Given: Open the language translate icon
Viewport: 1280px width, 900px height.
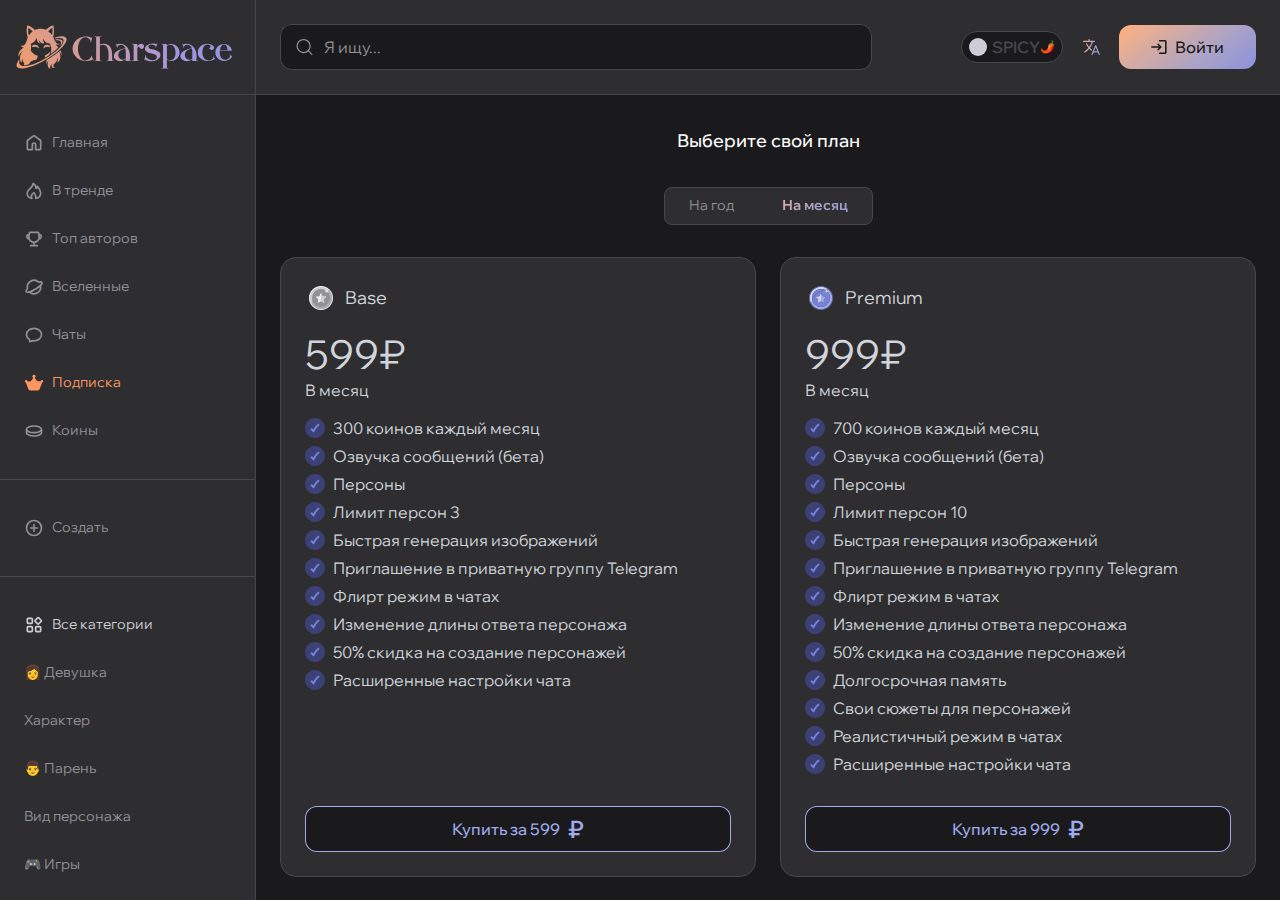Looking at the screenshot, I should 1091,47.
